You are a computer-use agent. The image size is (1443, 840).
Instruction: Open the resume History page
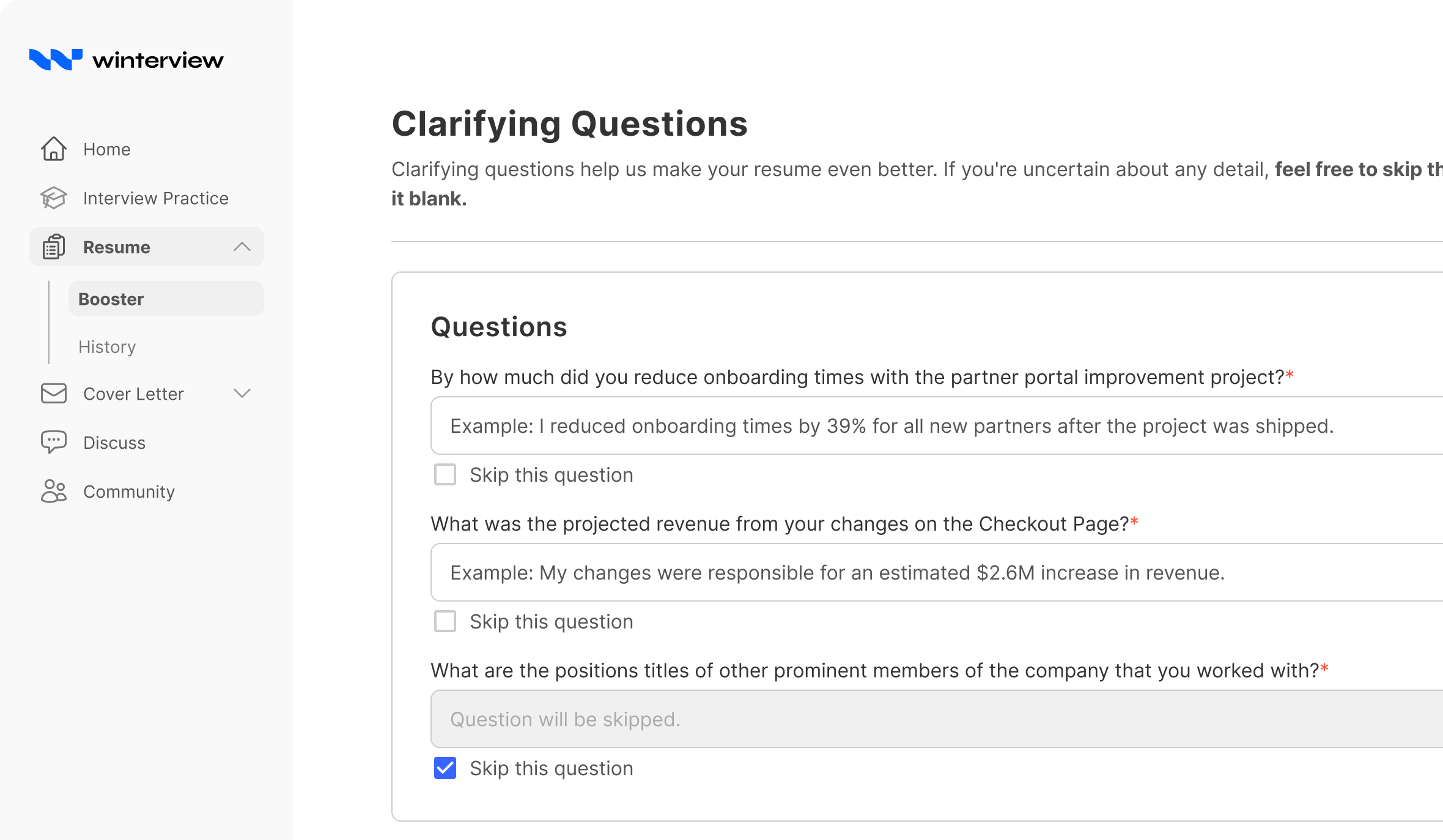[x=107, y=347]
